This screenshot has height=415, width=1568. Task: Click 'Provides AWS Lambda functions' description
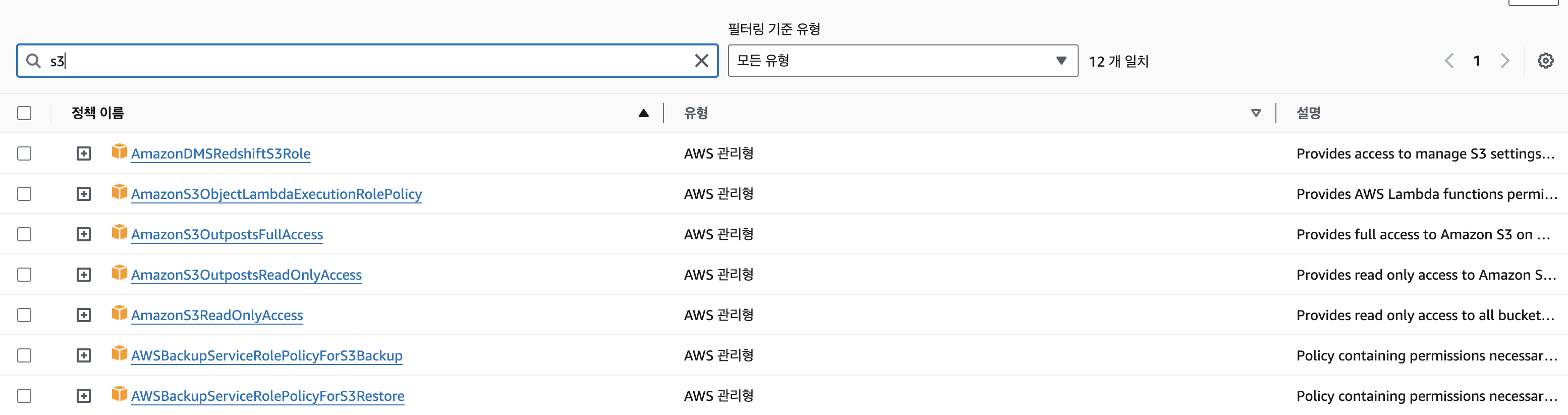point(1426,194)
